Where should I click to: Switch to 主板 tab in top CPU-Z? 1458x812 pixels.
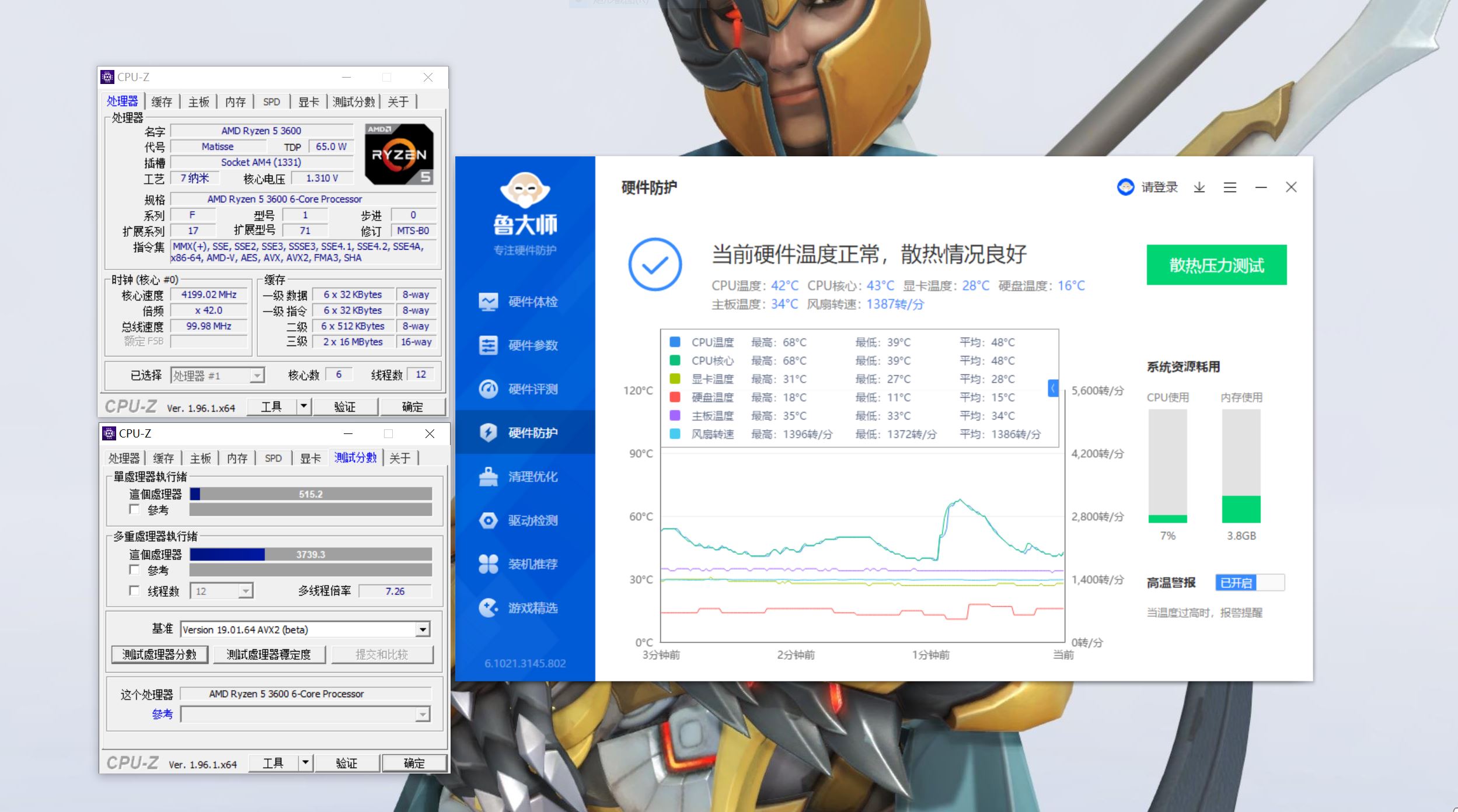(x=198, y=102)
